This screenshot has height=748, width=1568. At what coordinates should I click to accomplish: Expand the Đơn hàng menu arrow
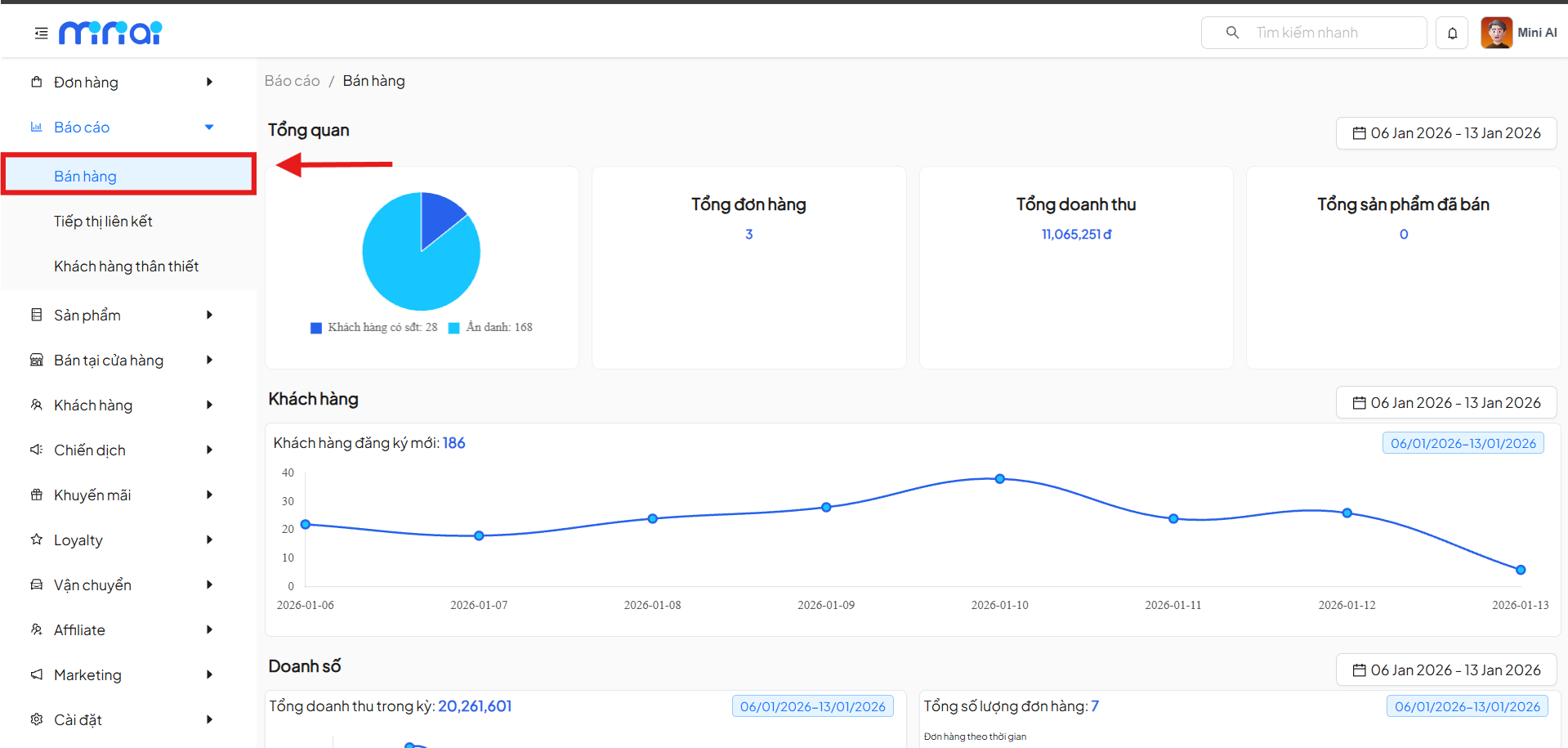[x=209, y=82]
